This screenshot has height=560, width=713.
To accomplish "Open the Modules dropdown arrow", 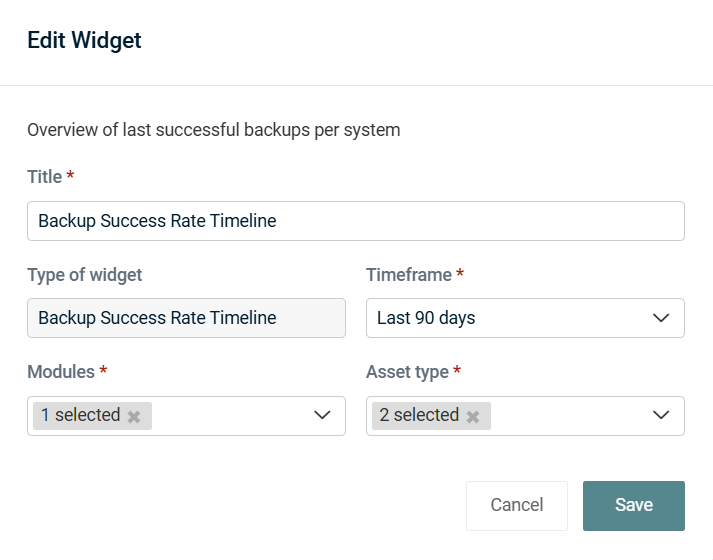I will coord(322,415).
